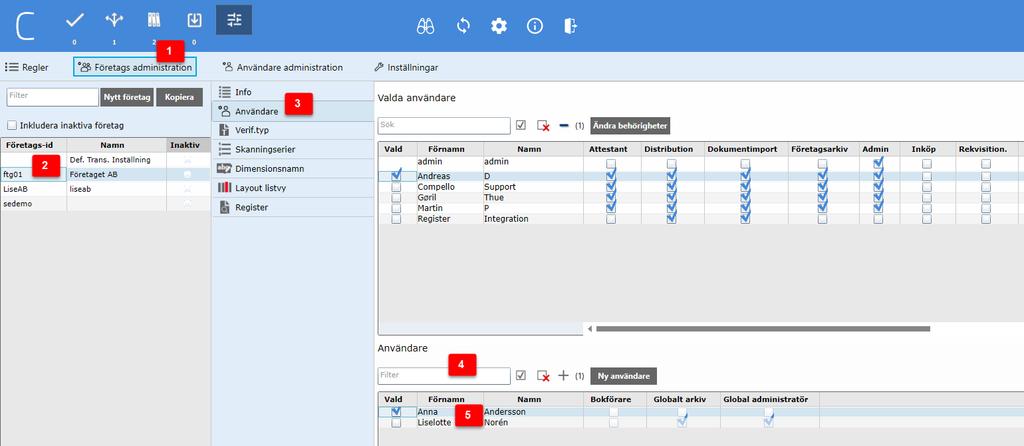
Task: Sort by Attestant column header
Action: point(611,149)
